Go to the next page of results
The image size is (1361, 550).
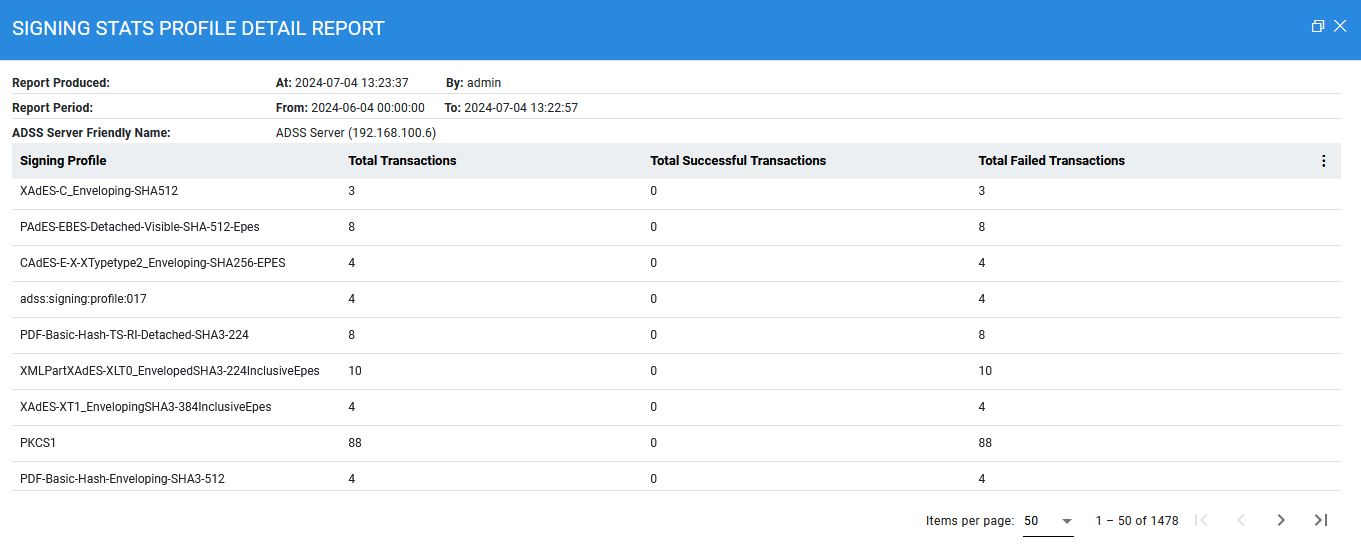[1281, 520]
